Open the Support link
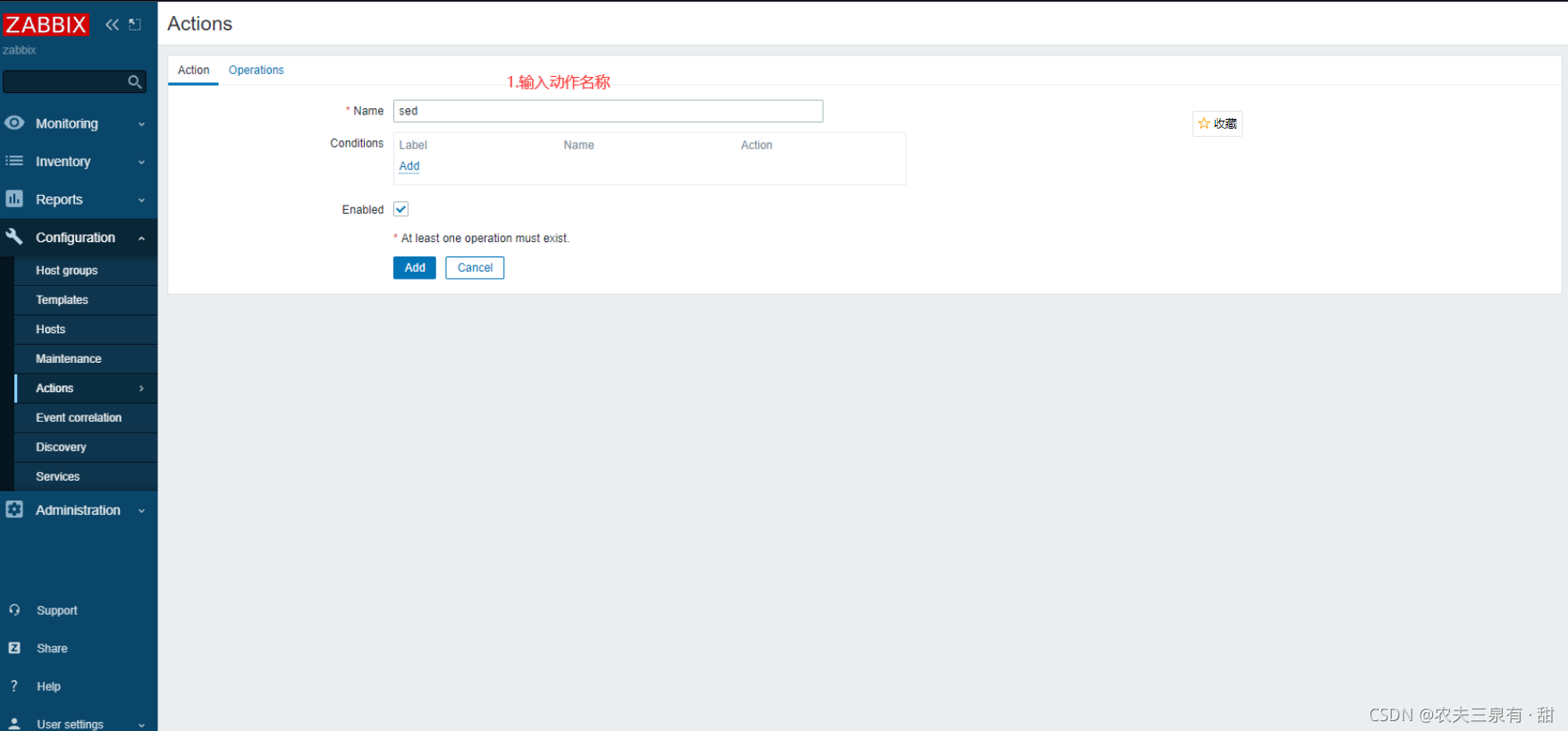 click(x=57, y=610)
